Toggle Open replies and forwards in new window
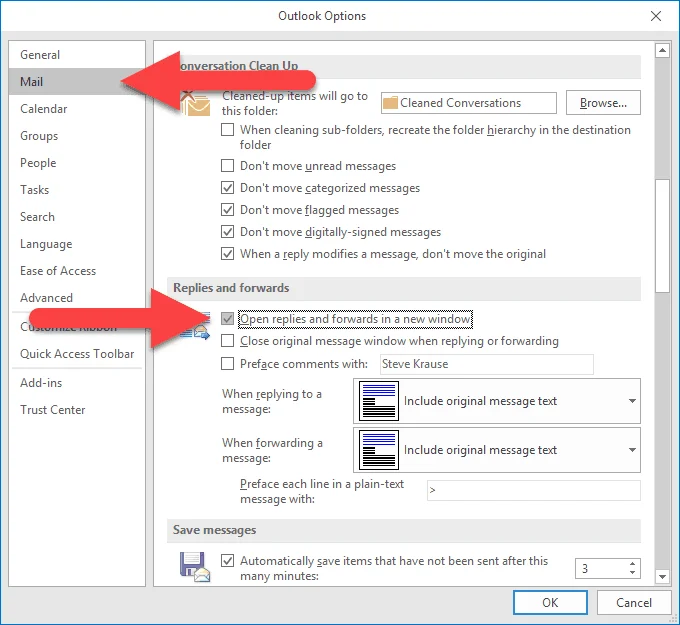680x625 pixels. (x=227, y=319)
